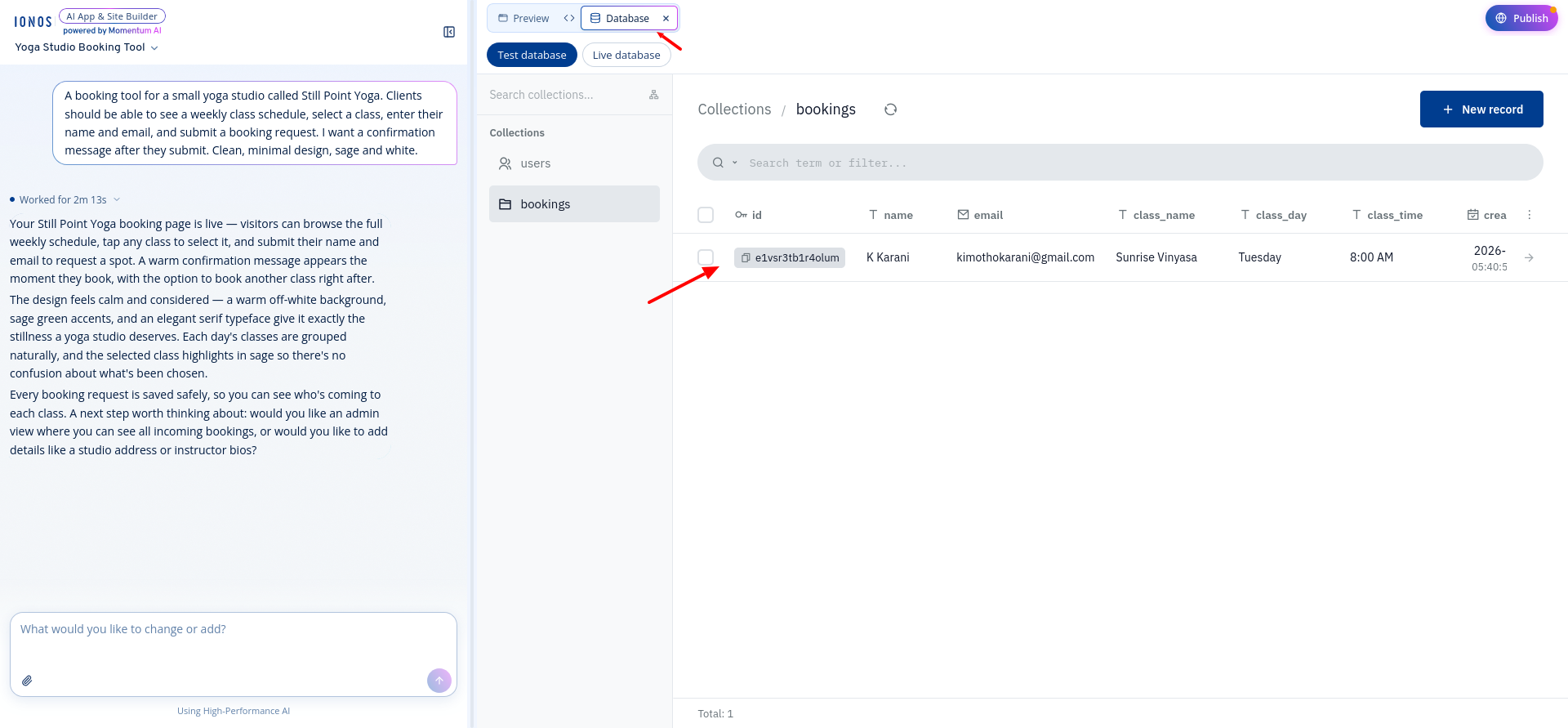Switch to the Preview tab
Screen dimensions: 1568x728
523,18
